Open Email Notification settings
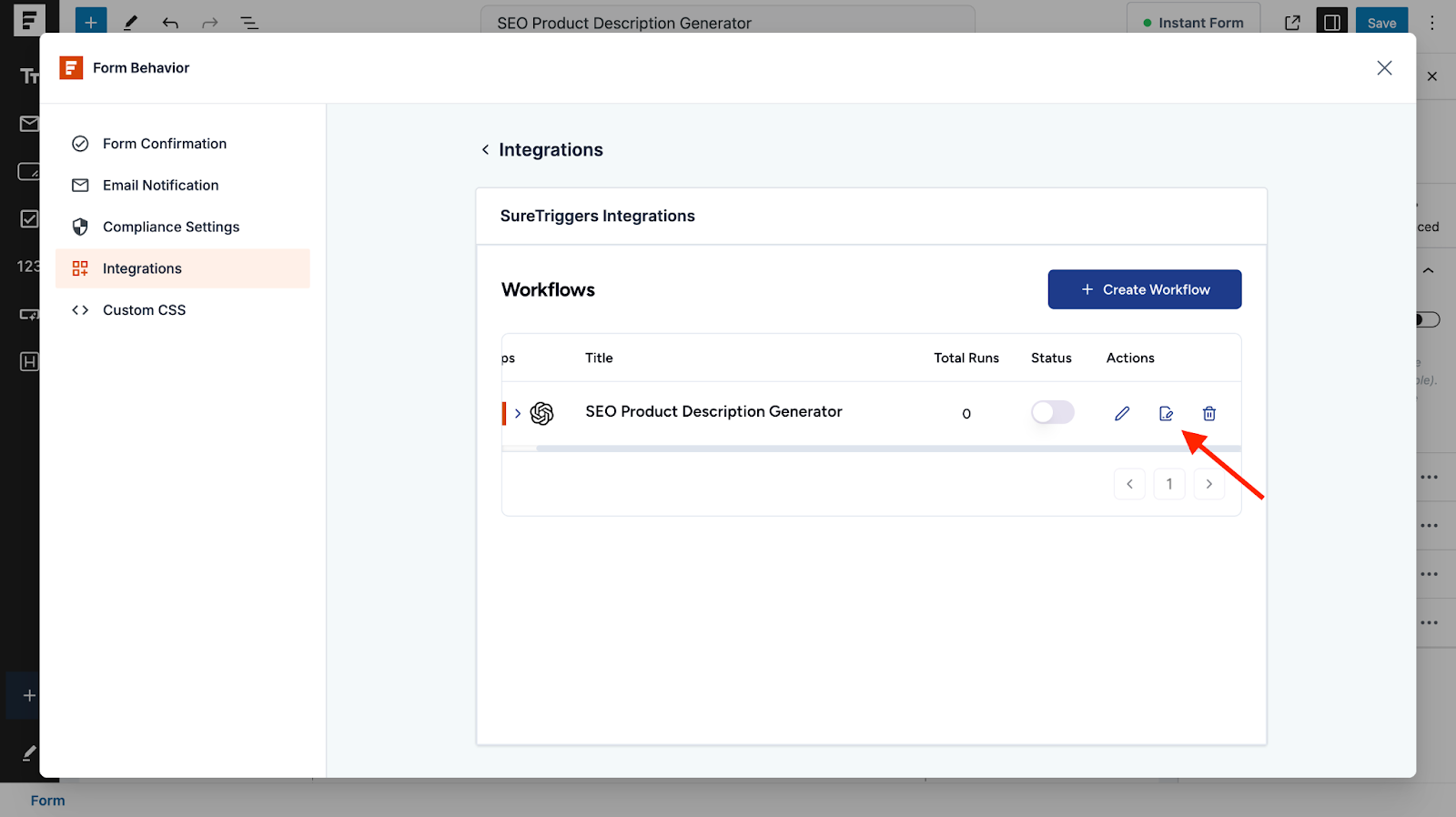Viewport: 1456px width, 817px height. tap(183, 185)
